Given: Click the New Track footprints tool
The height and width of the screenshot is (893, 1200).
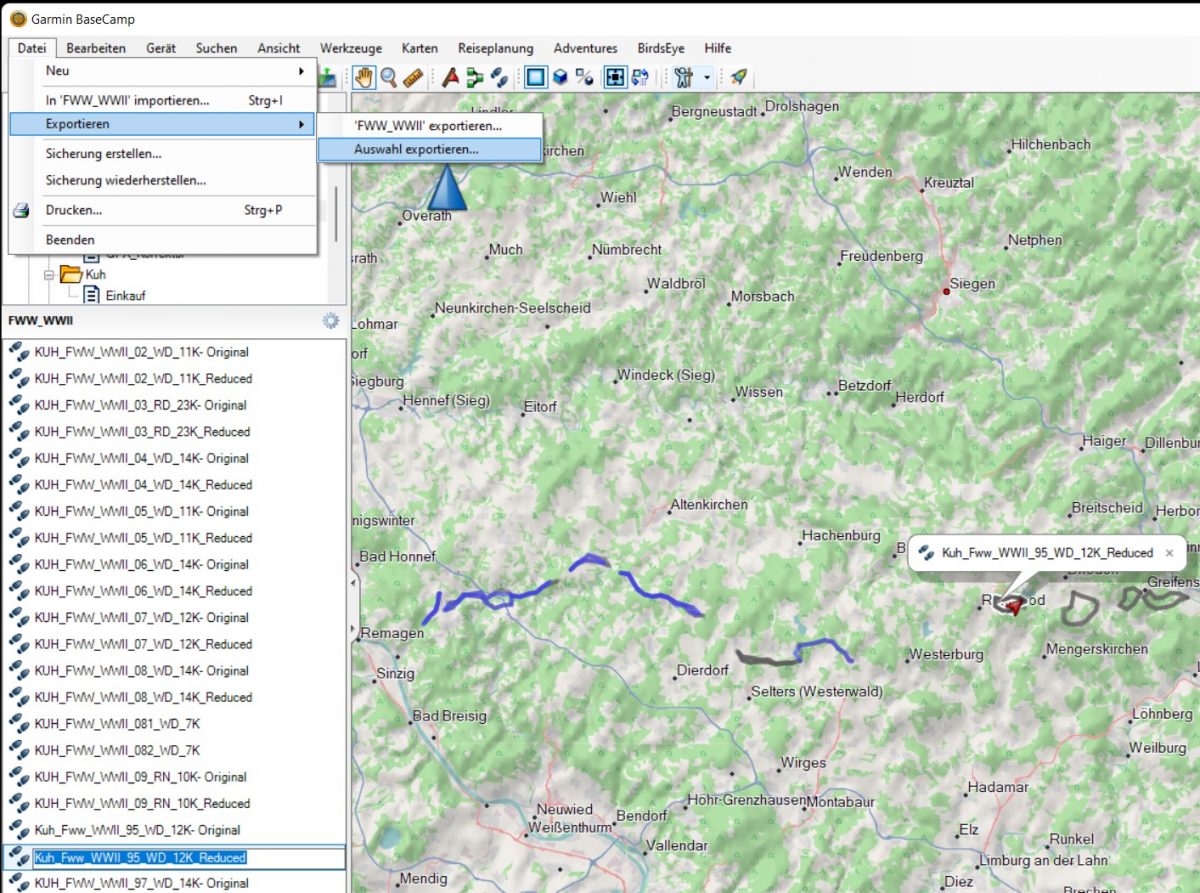Looking at the screenshot, I should [499, 77].
